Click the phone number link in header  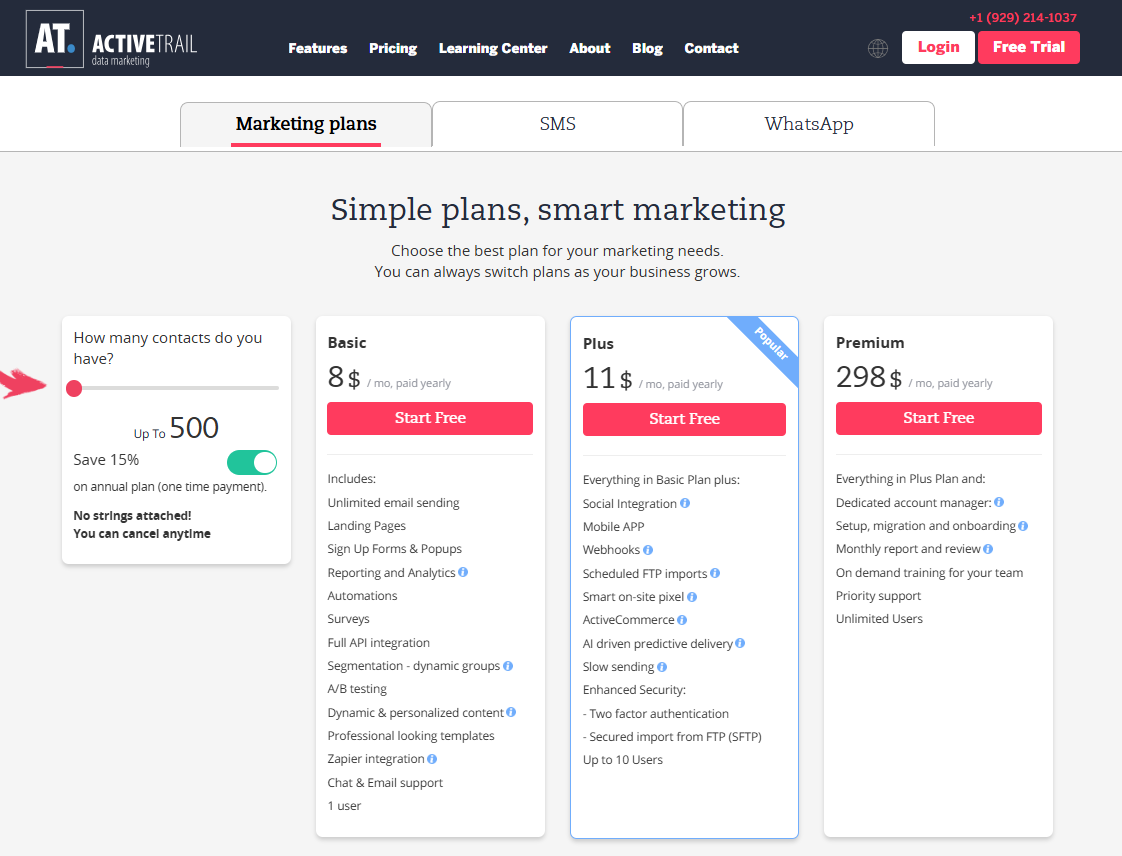(x=1023, y=18)
